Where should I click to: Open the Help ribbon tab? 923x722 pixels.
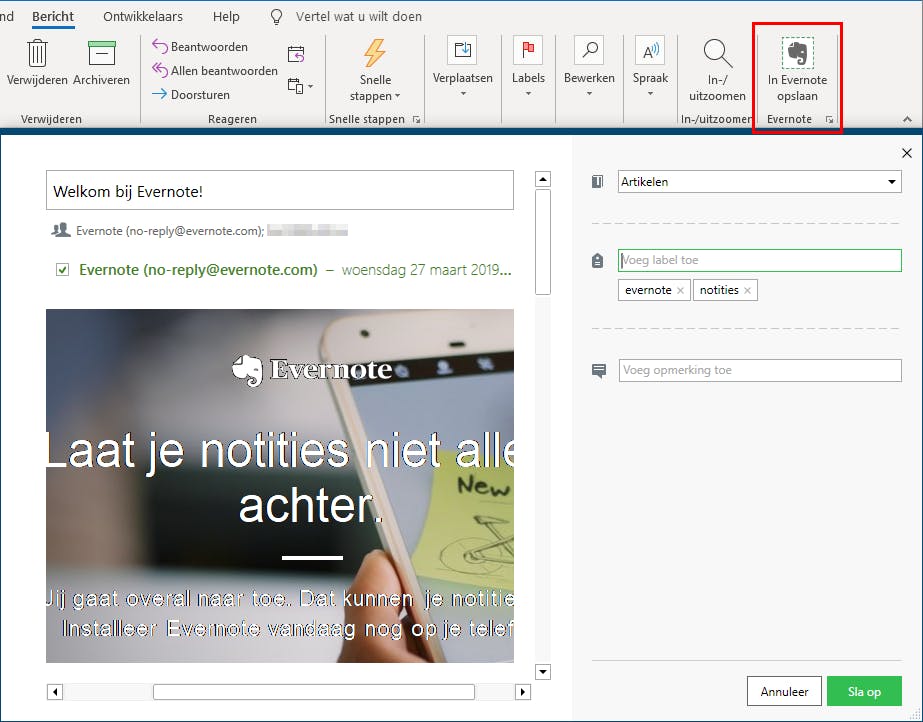pos(226,16)
